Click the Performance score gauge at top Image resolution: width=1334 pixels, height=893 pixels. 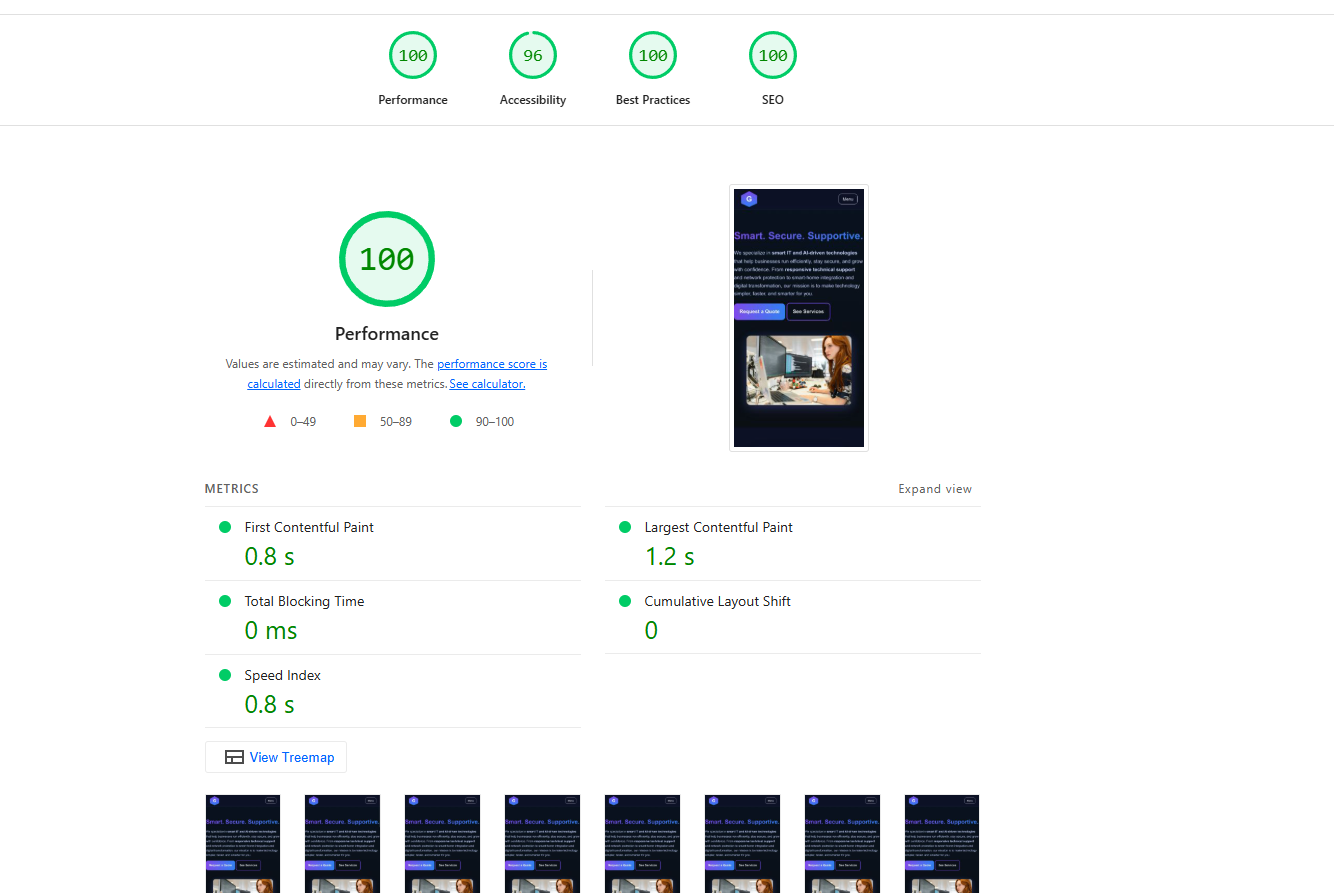(x=413, y=55)
